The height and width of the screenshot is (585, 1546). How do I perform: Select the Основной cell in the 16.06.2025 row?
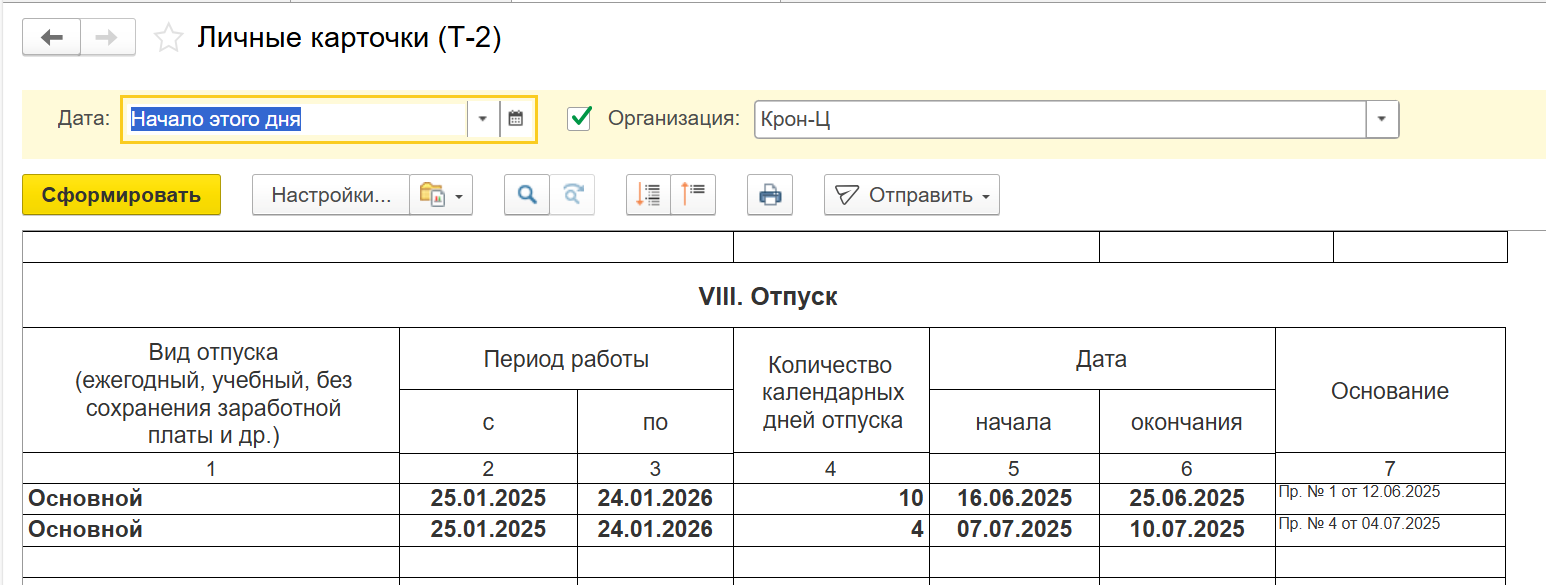click(x=211, y=498)
